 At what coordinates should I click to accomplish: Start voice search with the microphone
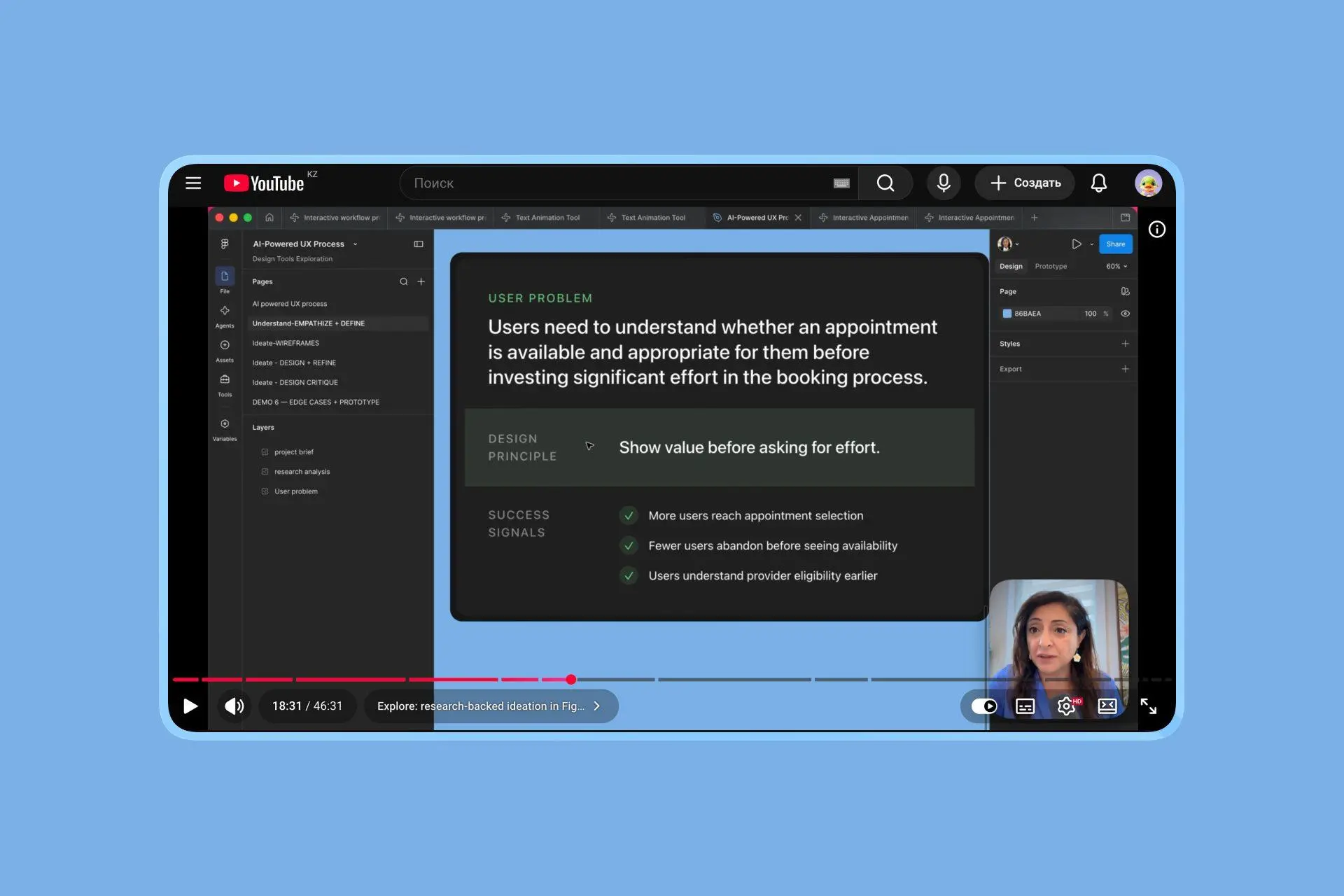click(x=944, y=183)
